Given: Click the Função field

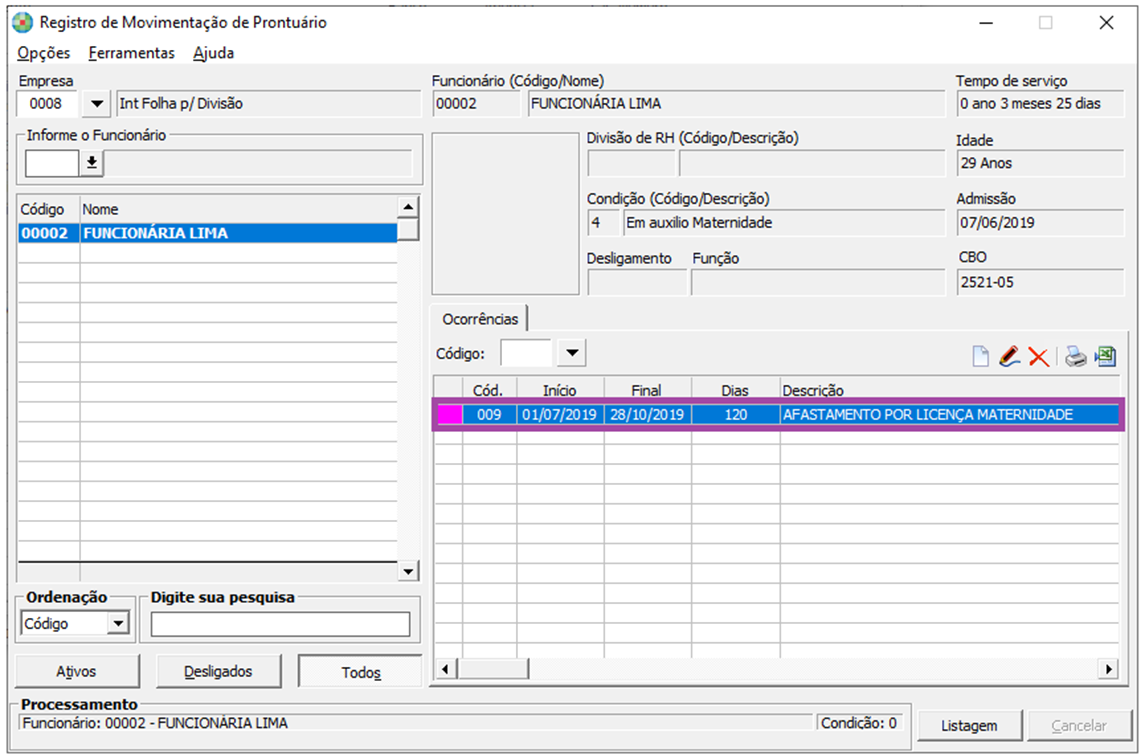Looking at the screenshot, I should pos(818,282).
